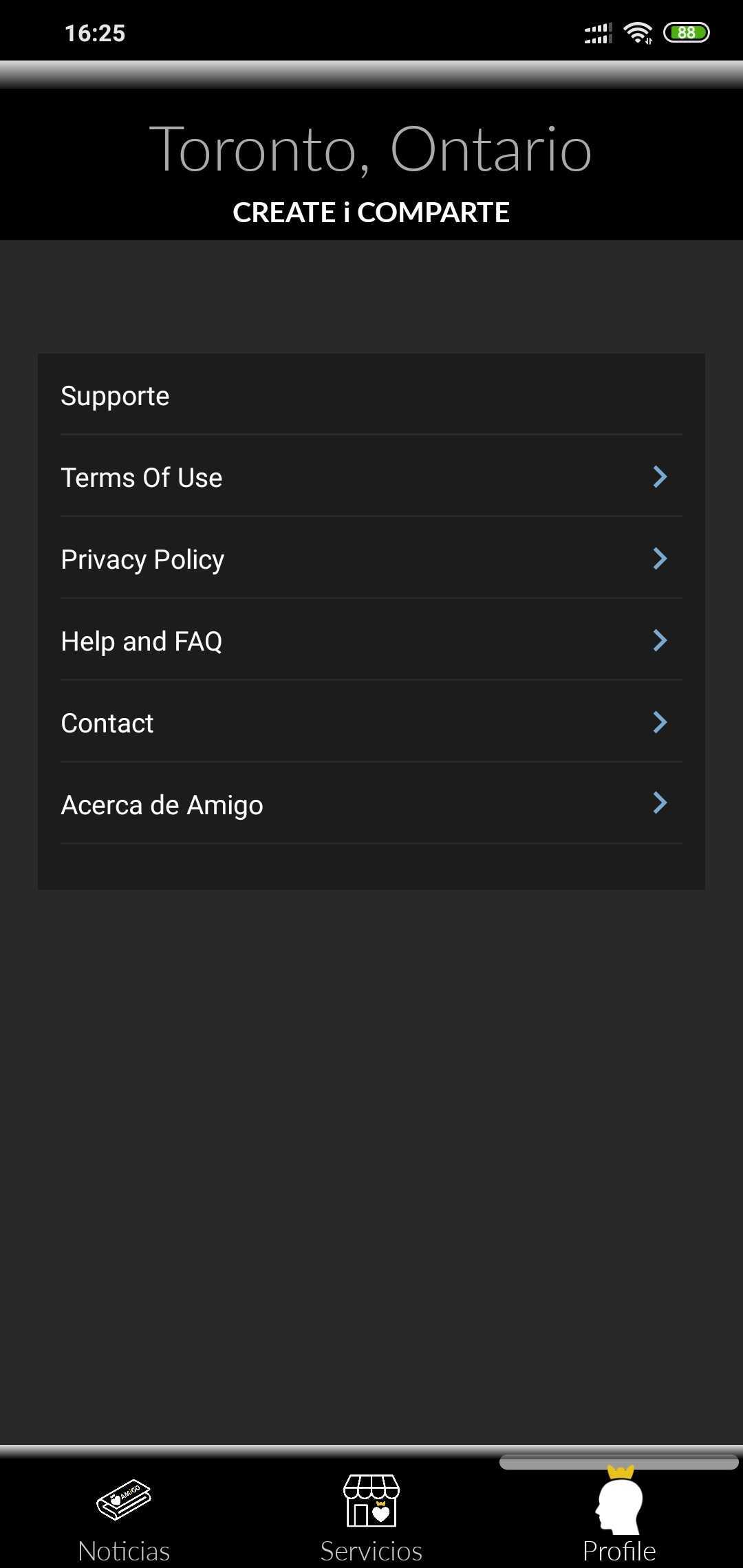This screenshot has height=1568, width=743.
Task: Tap the CREATE i COMPARTE banner text
Action: click(x=371, y=213)
